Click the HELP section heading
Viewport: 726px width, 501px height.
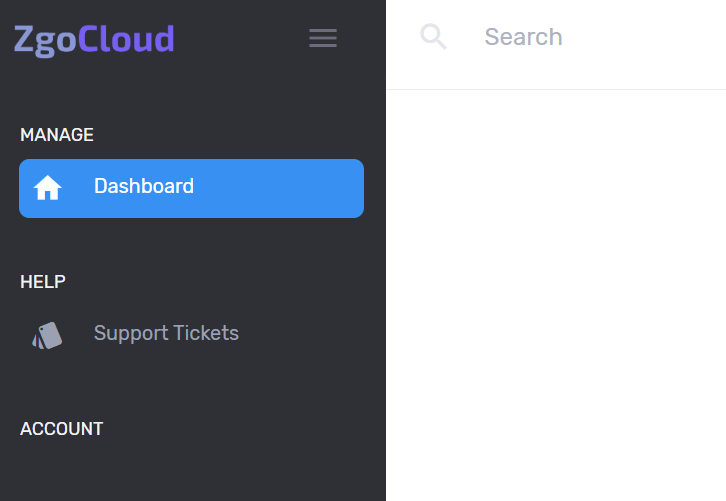click(43, 282)
